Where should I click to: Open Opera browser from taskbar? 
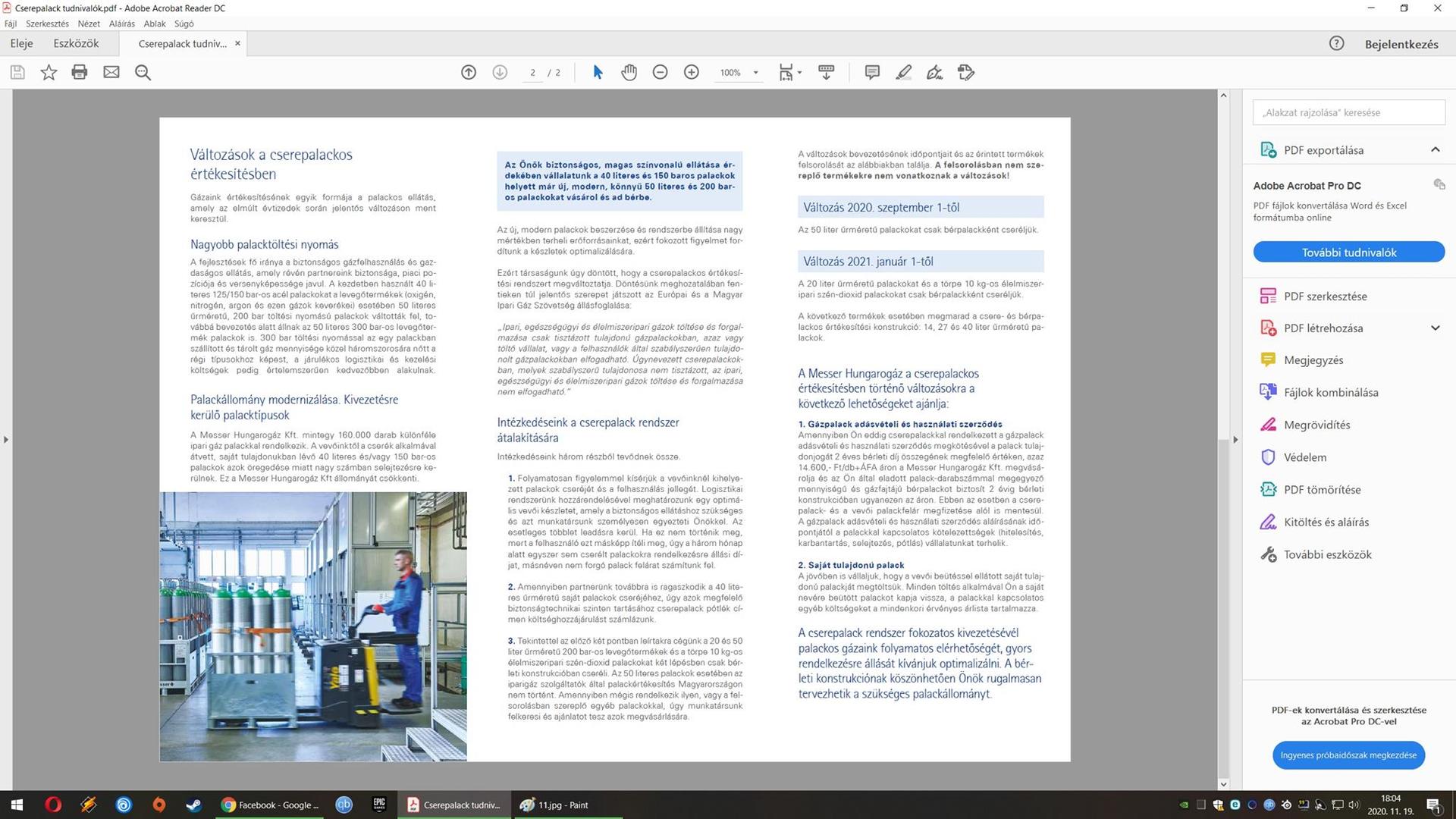tap(53, 805)
